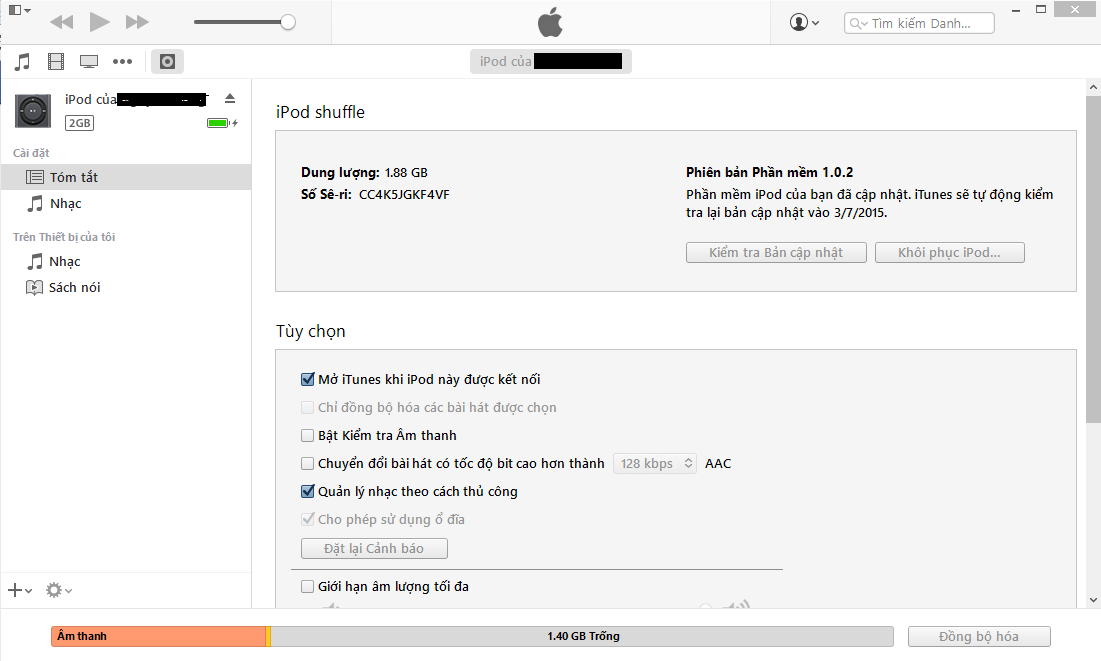Minimize the iTunes window

point(1016,10)
